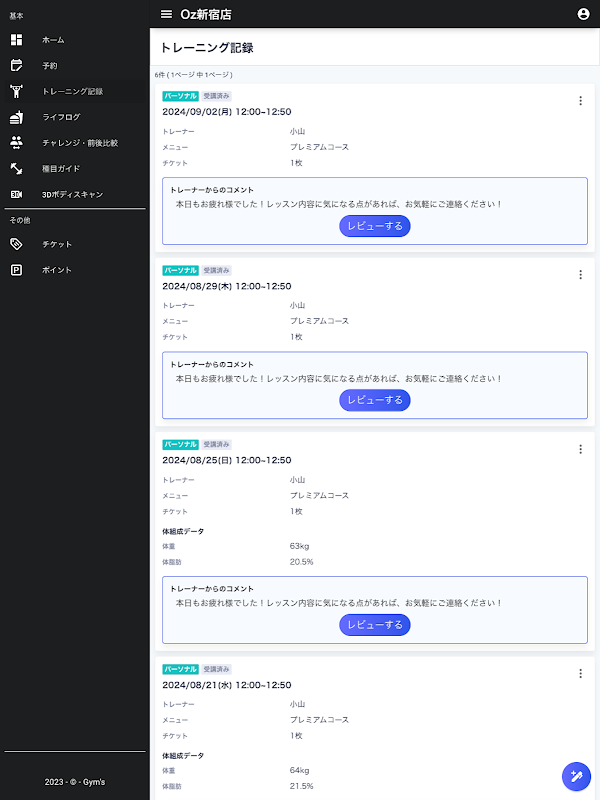Open options menu for 2024/09/02 record

(x=580, y=100)
